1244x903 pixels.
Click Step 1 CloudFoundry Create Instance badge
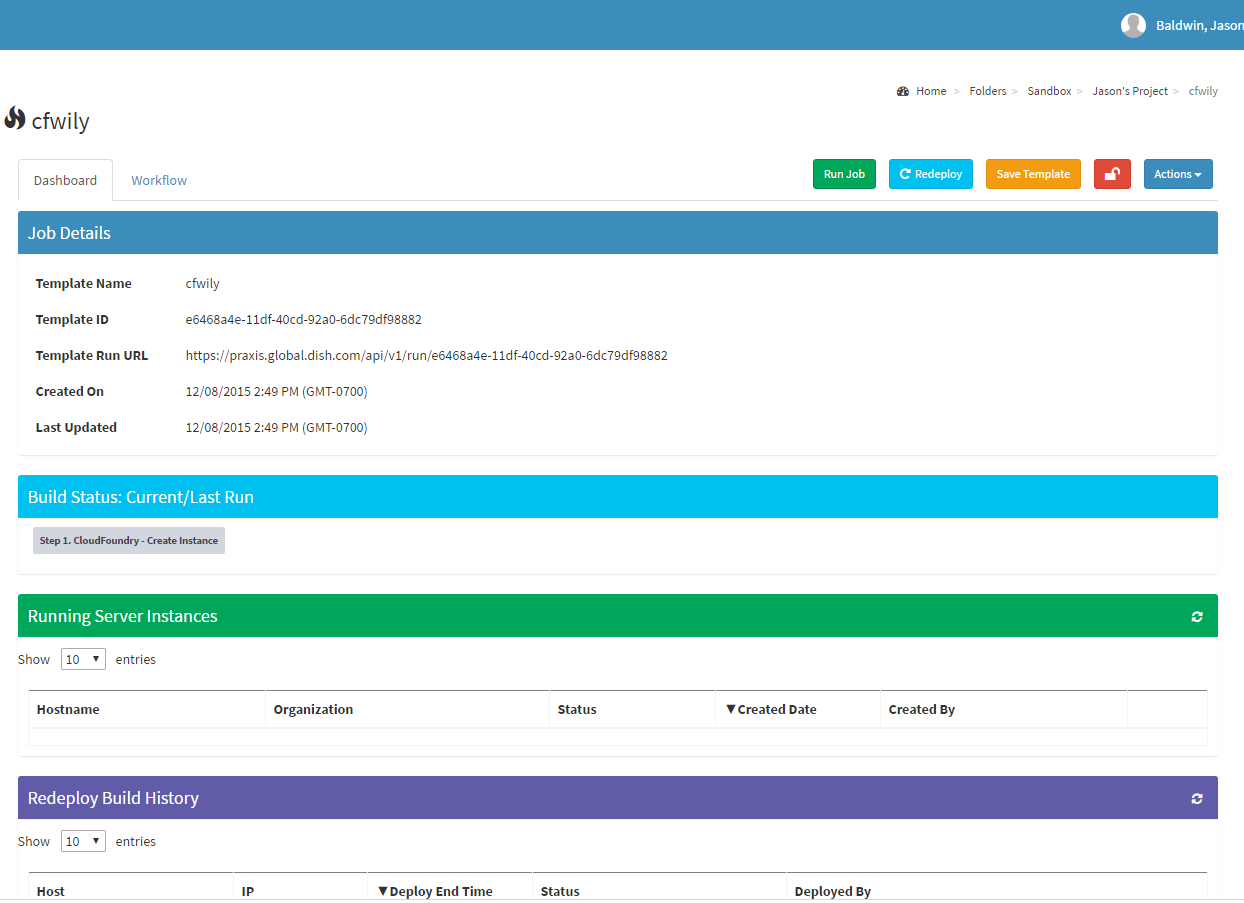coord(129,541)
